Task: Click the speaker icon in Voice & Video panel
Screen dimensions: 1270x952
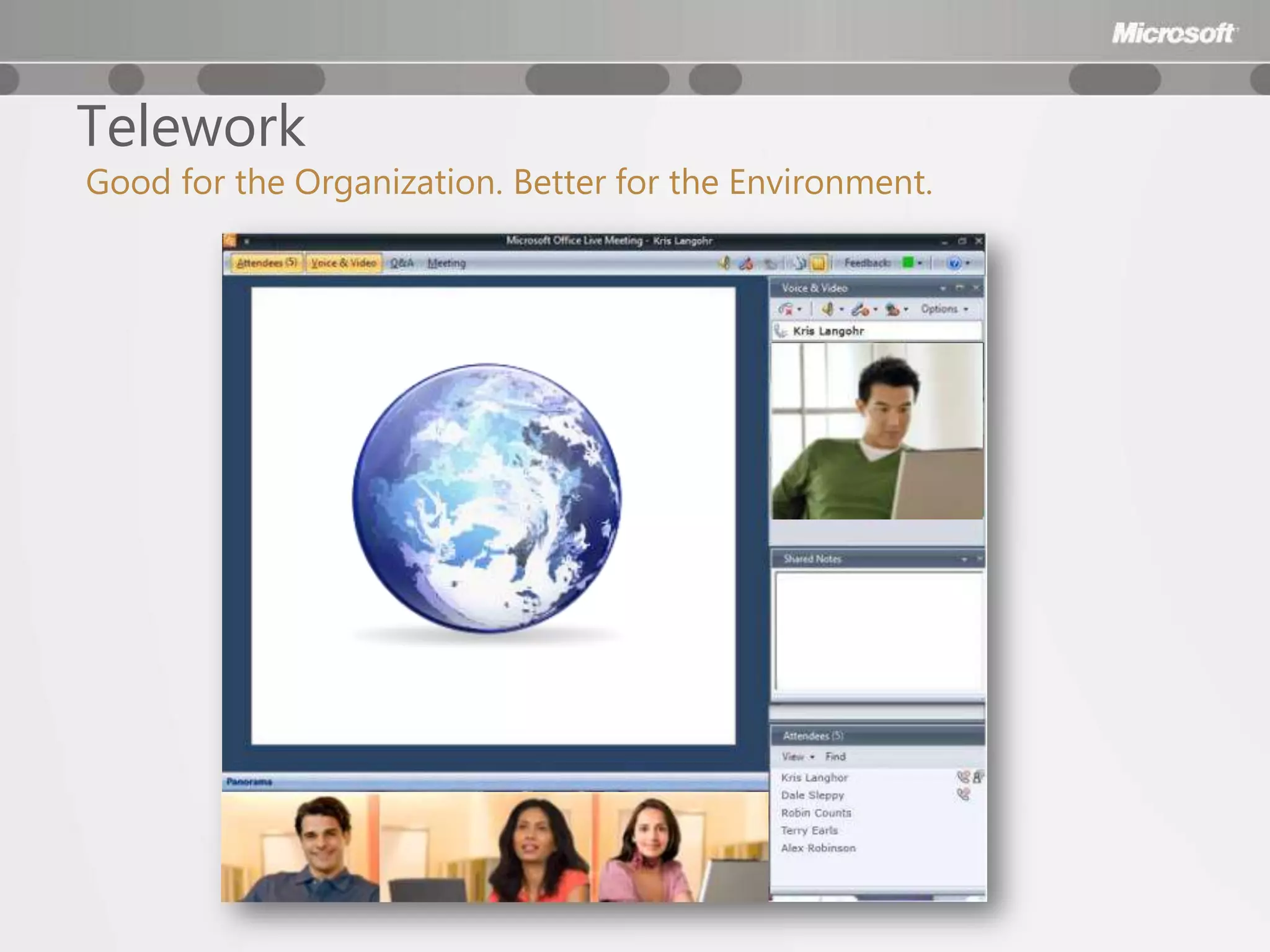Action: 828,309
